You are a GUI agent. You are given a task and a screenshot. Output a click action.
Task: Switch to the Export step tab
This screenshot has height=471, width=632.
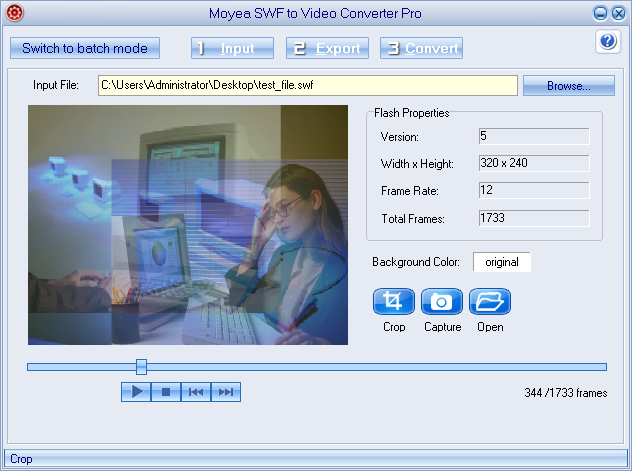pyautogui.click(x=327, y=48)
